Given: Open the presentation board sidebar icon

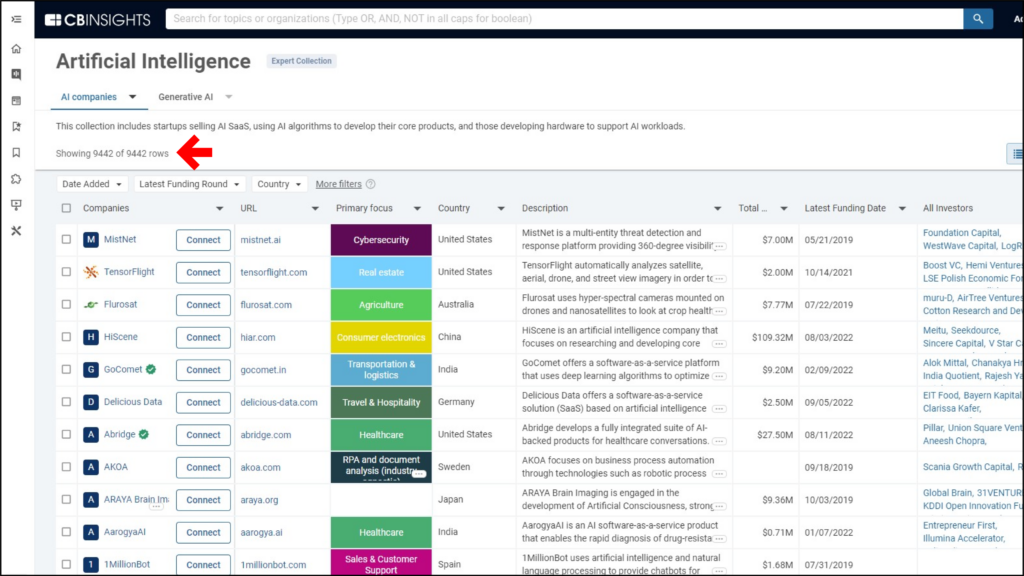Looking at the screenshot, I should (x=16, y=205).
